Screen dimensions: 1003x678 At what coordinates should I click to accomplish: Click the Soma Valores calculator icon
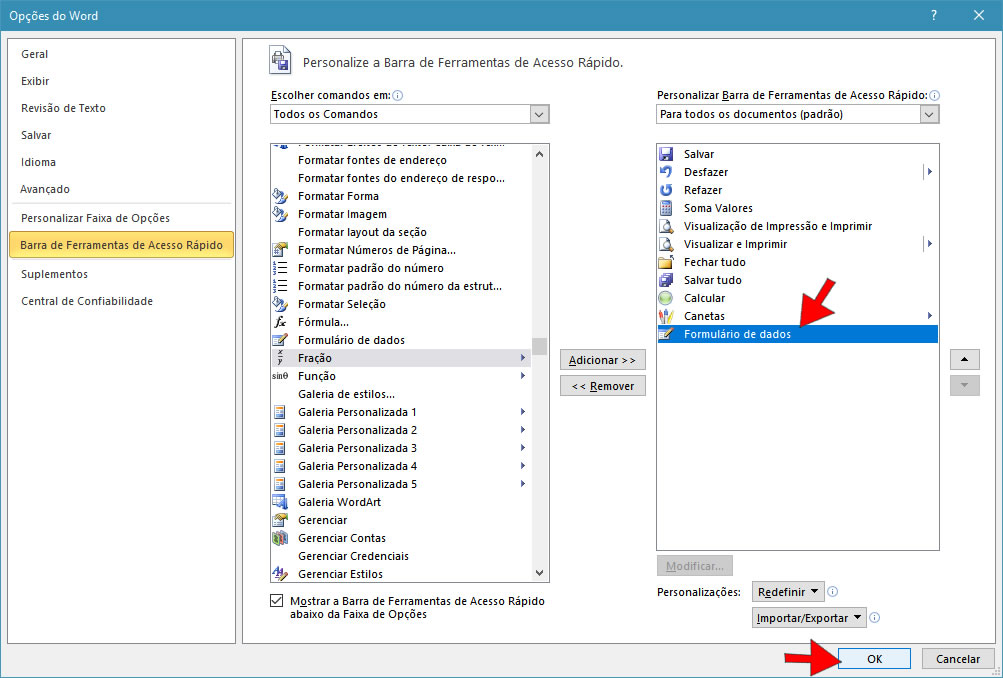tap(666, 208)
